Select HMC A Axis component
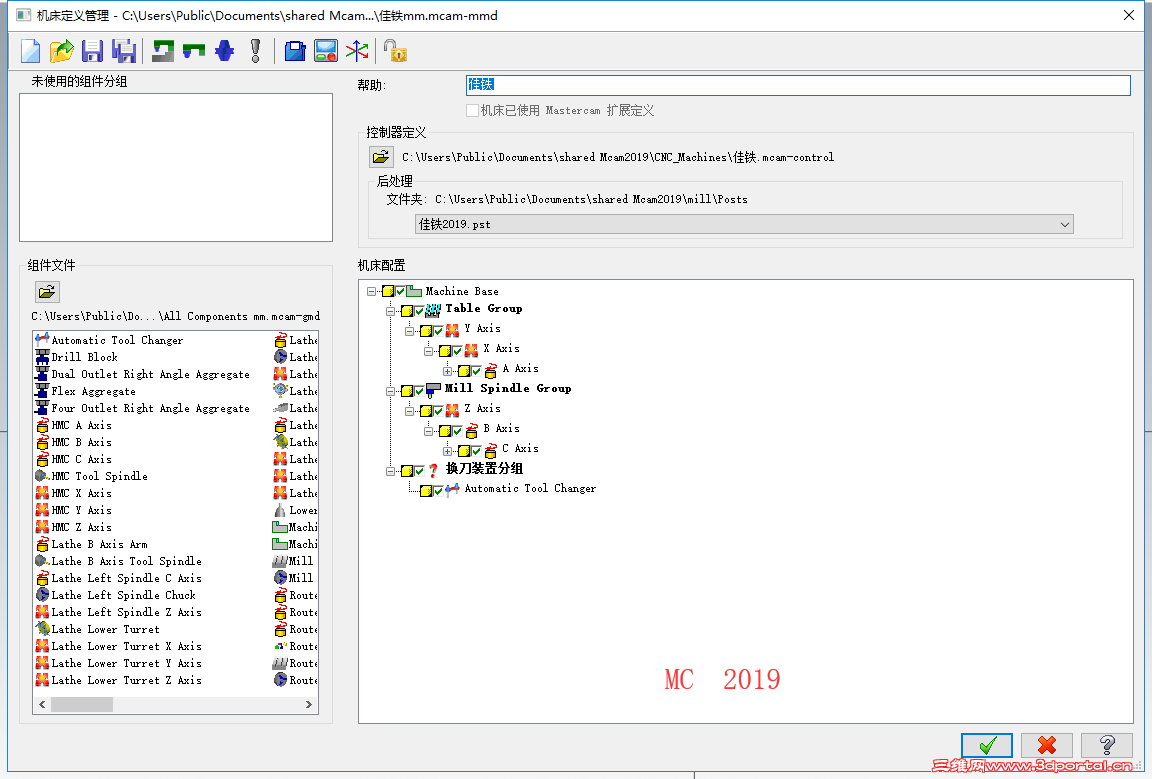Screen dimensions: 1152x779 pos(81,425)
